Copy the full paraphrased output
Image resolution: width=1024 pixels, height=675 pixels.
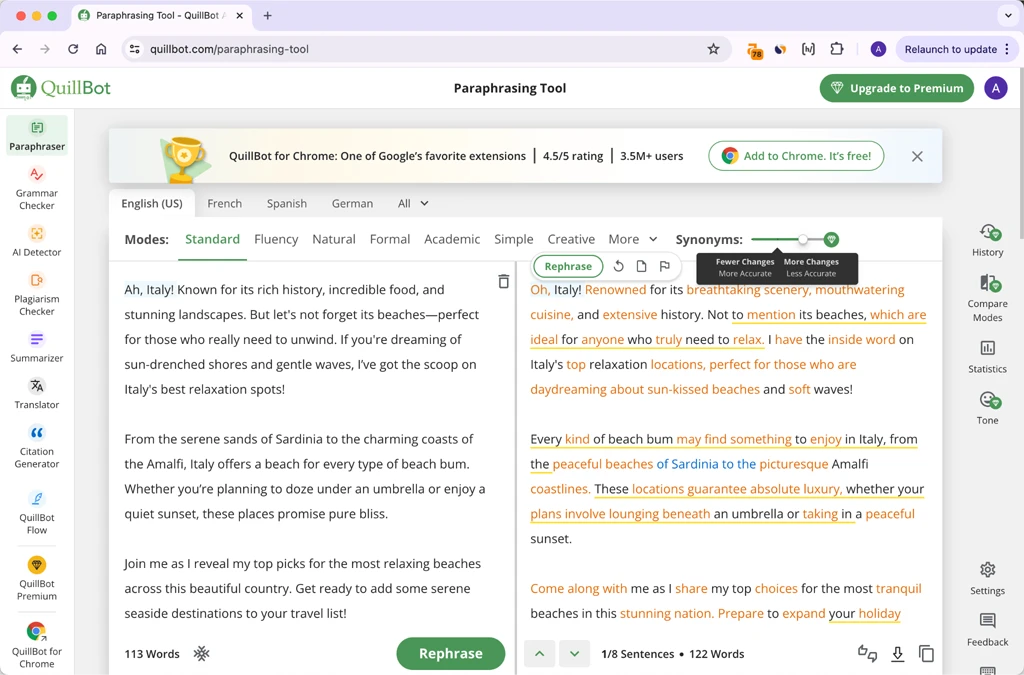point(926,653)
